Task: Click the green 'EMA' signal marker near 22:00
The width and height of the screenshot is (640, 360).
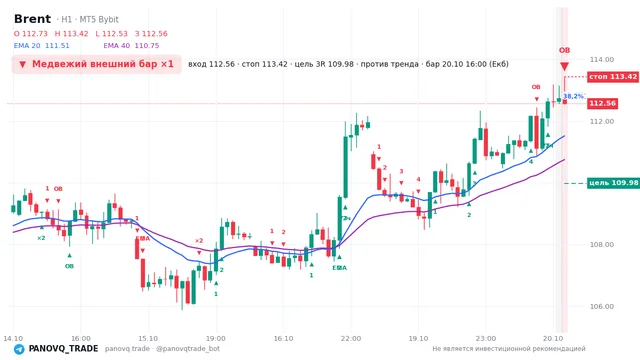Action: [339, 268]
